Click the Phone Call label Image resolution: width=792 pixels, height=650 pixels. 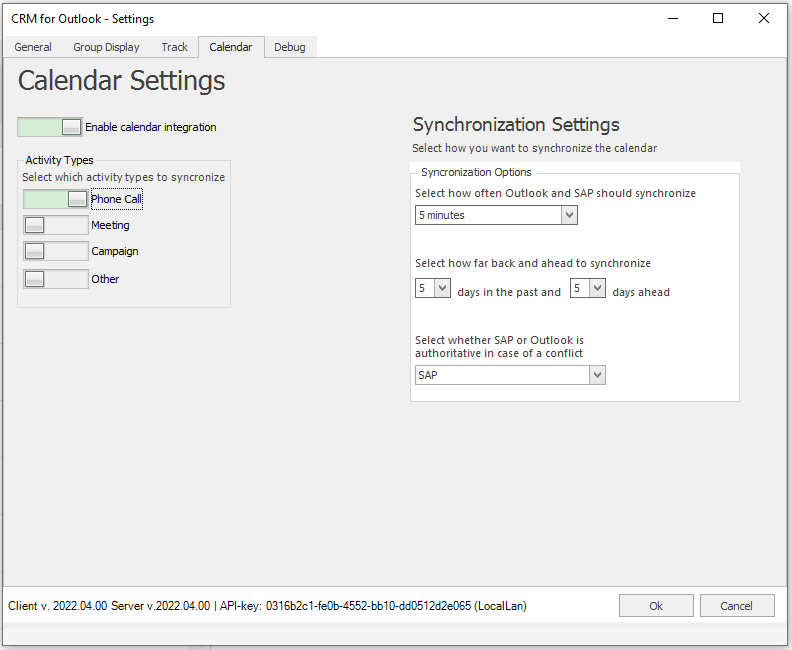point(117,199)
